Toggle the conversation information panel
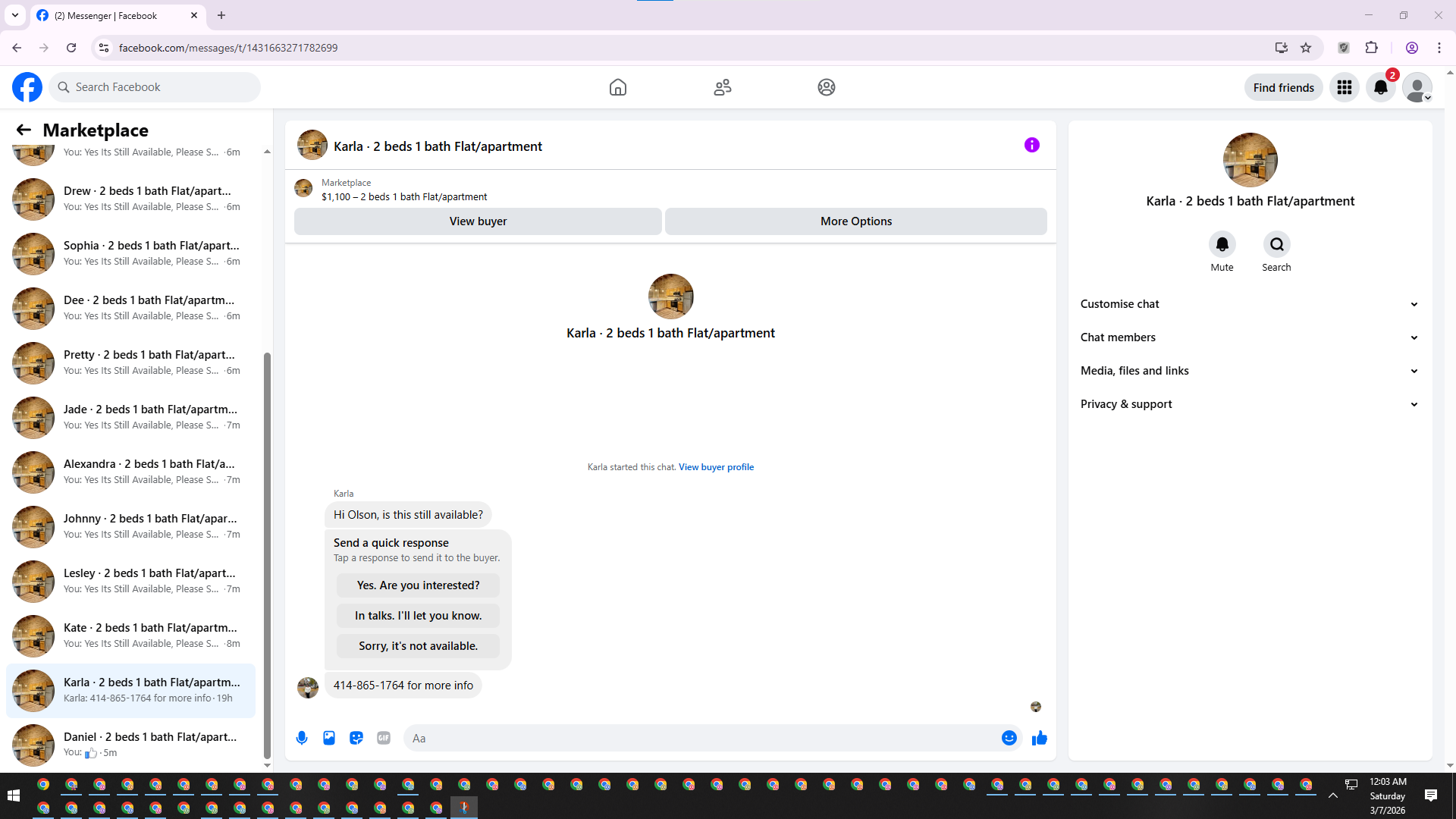Screen dimensions: 1456x819 click(1031, 145)
